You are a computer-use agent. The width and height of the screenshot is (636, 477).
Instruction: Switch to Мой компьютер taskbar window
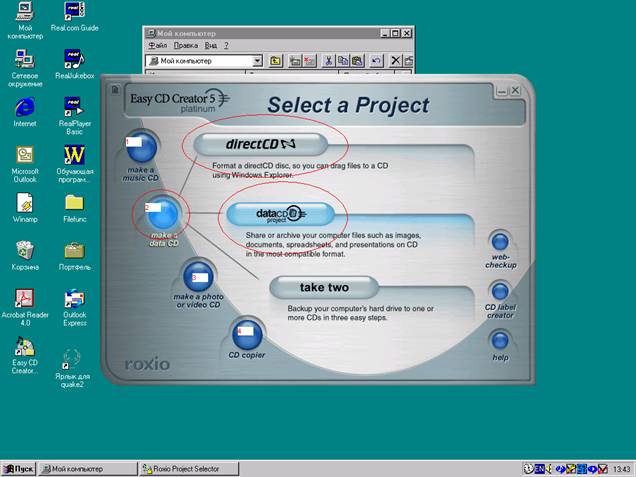point(87,468)
